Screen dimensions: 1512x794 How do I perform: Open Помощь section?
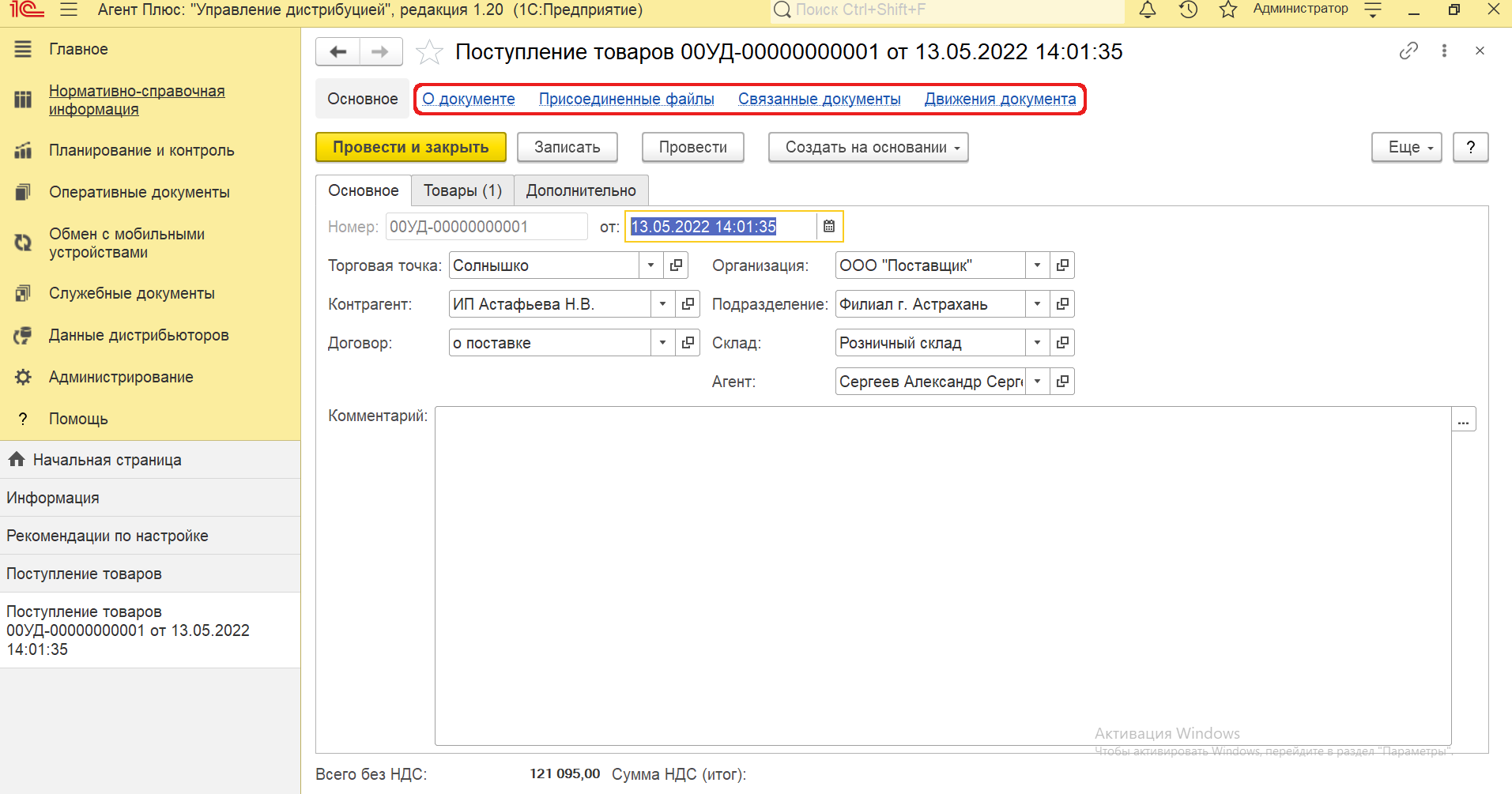(x=78, y=419)
